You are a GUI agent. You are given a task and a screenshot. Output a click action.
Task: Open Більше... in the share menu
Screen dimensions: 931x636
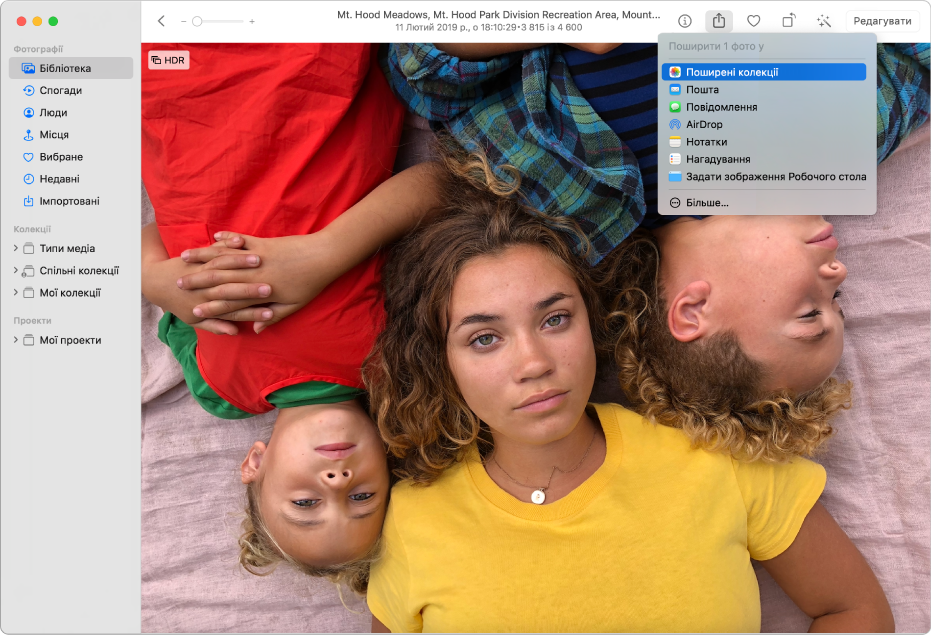(x=706, y=203)
